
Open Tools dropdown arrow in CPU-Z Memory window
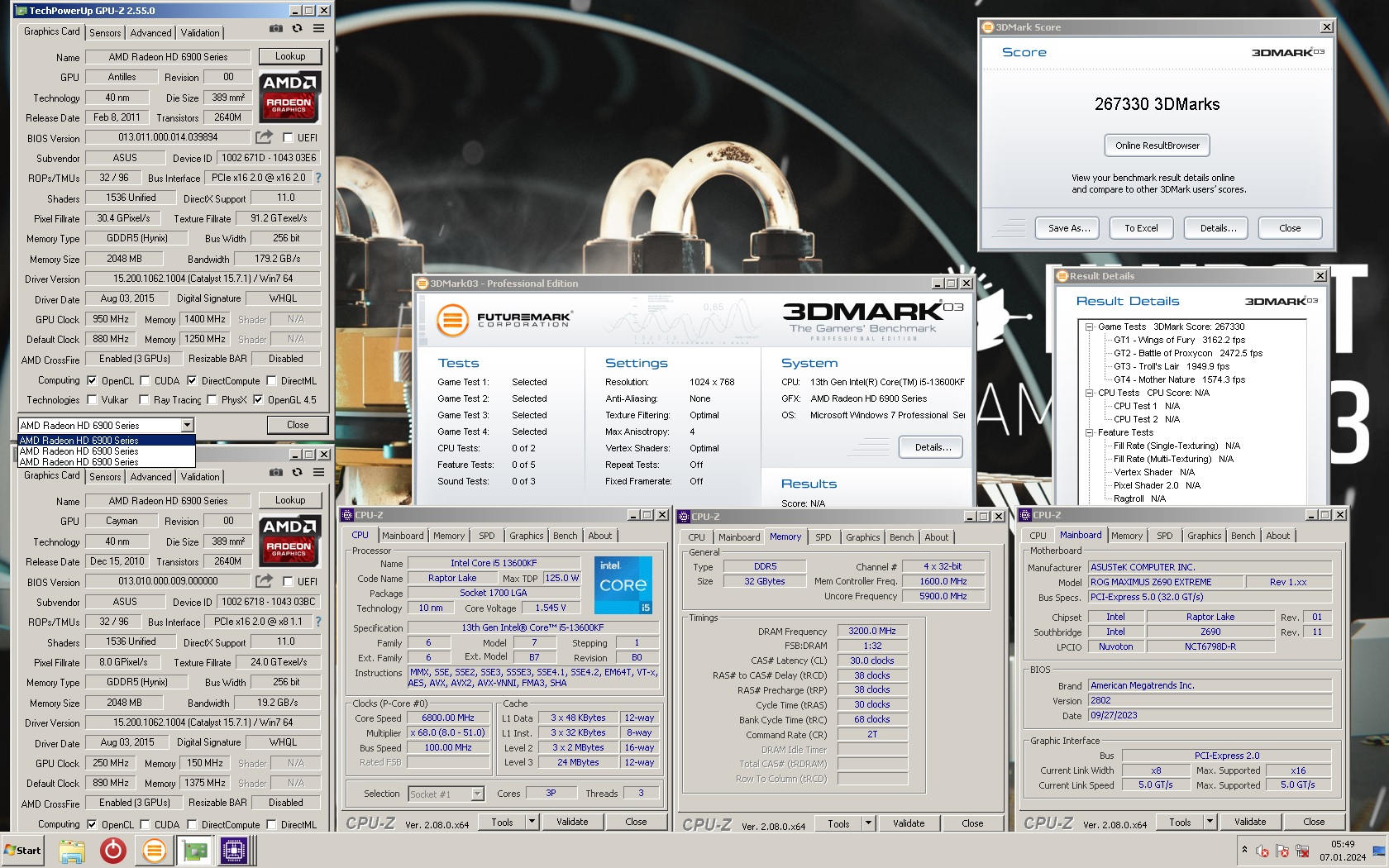[x=868, y=823]
